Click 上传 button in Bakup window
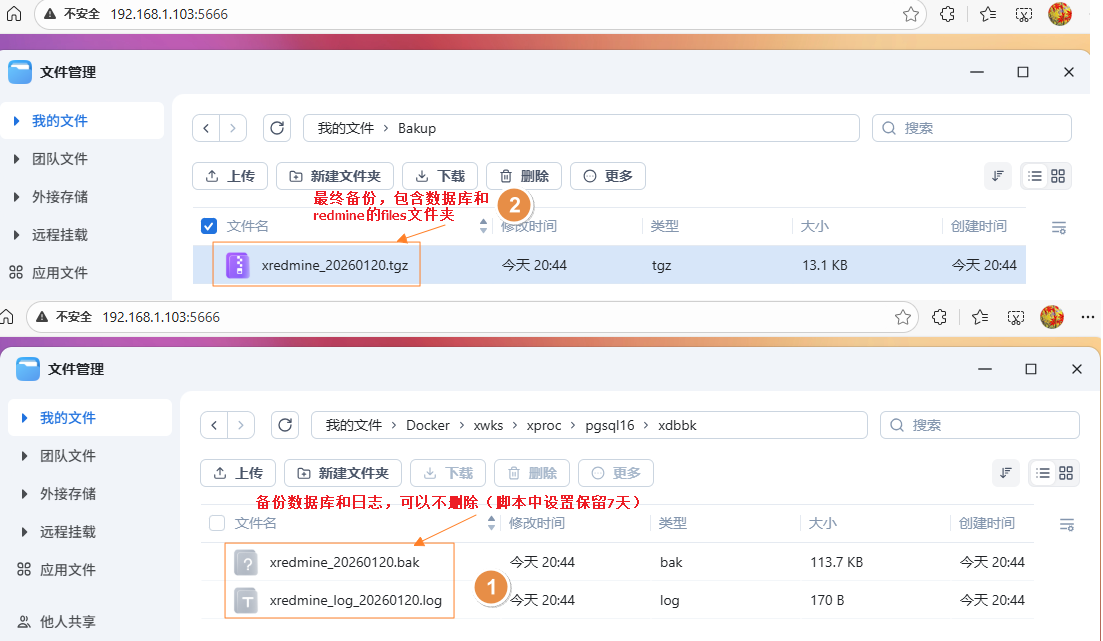The height and width of the screenshot is (641, 1103). [x=230, y=176]
